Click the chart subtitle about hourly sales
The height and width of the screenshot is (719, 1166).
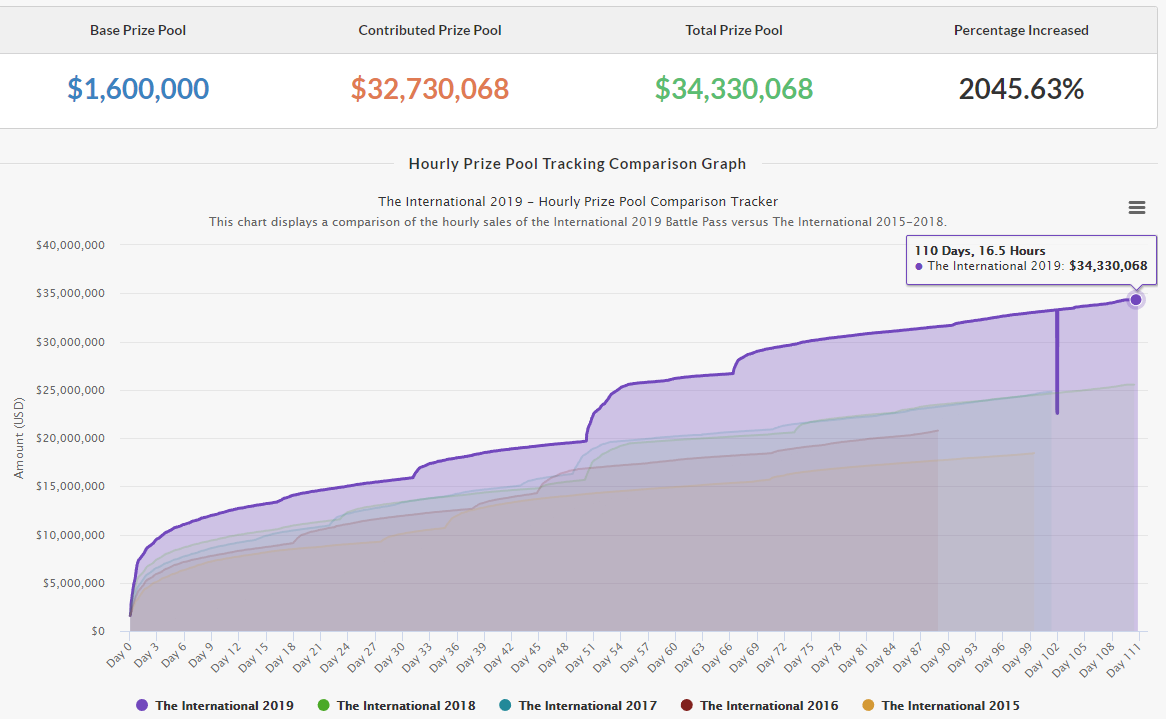point(578,222)
